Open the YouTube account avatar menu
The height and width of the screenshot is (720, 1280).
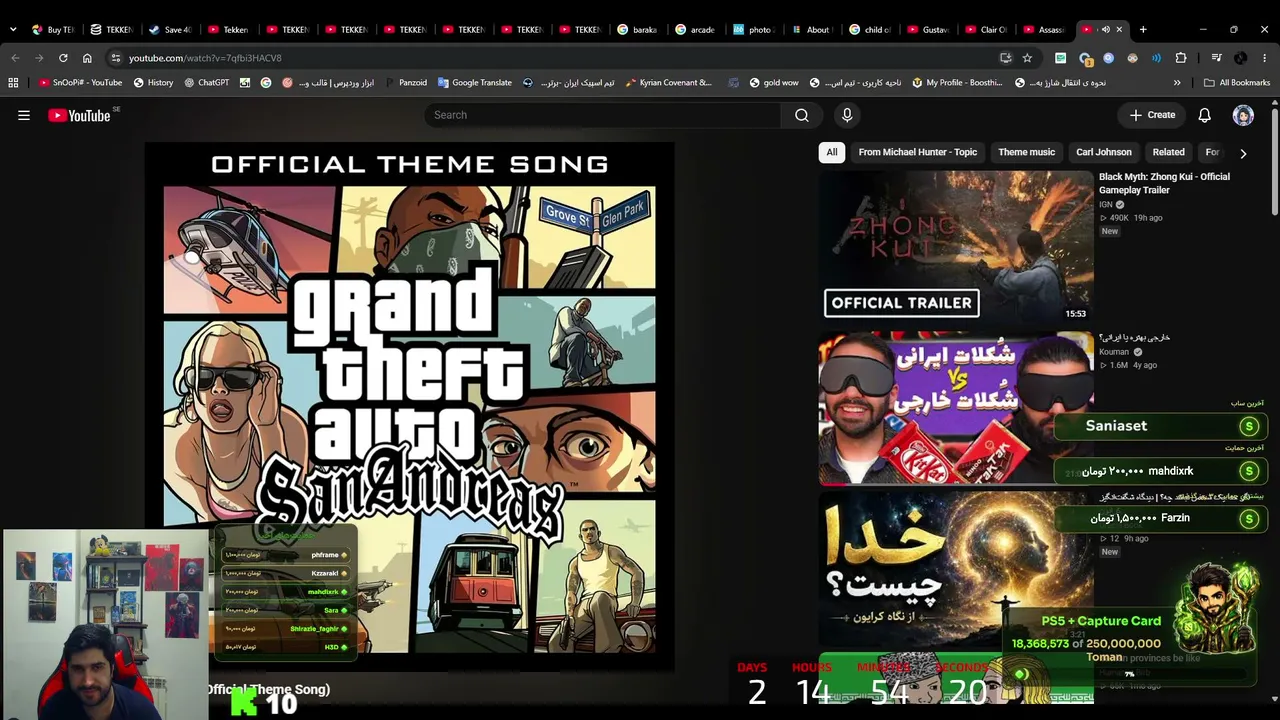1243,115
